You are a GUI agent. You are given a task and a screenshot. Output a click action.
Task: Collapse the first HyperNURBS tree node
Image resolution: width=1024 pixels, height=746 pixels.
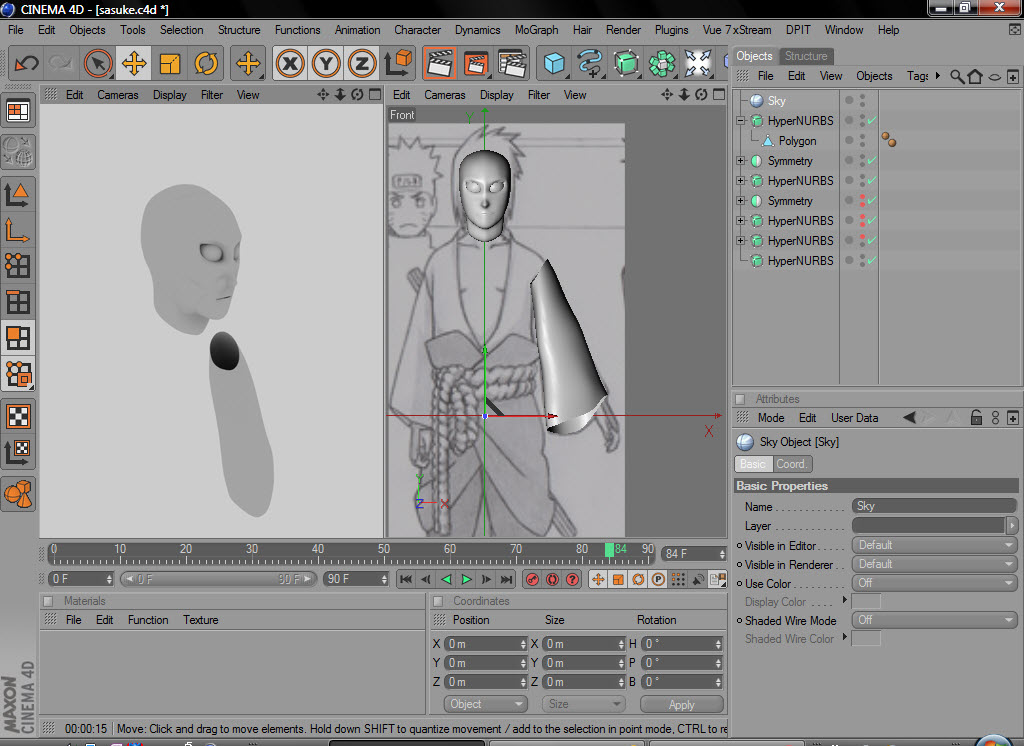click(x=741, y=121)
